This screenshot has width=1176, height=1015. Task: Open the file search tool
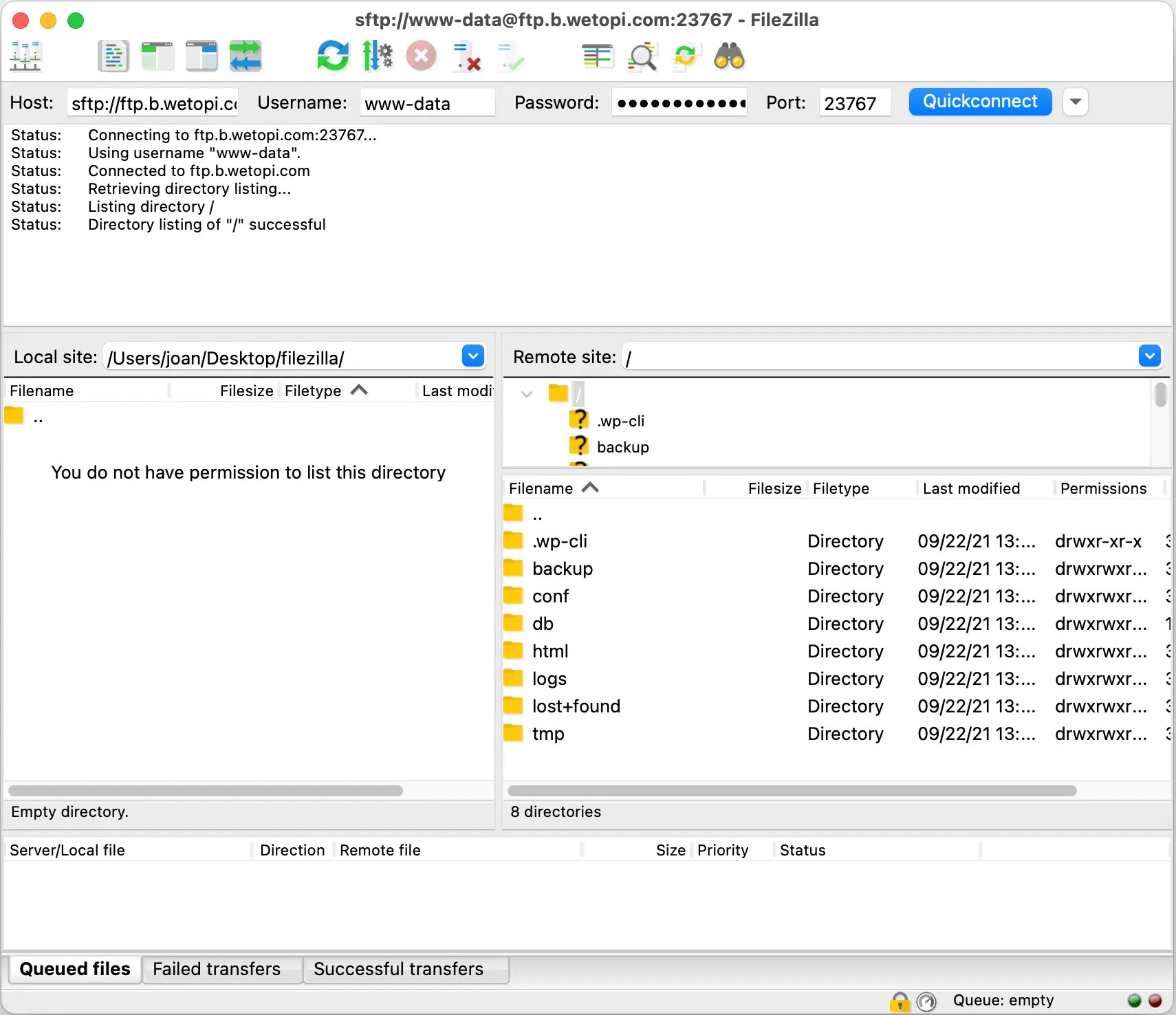coord(730,56)
